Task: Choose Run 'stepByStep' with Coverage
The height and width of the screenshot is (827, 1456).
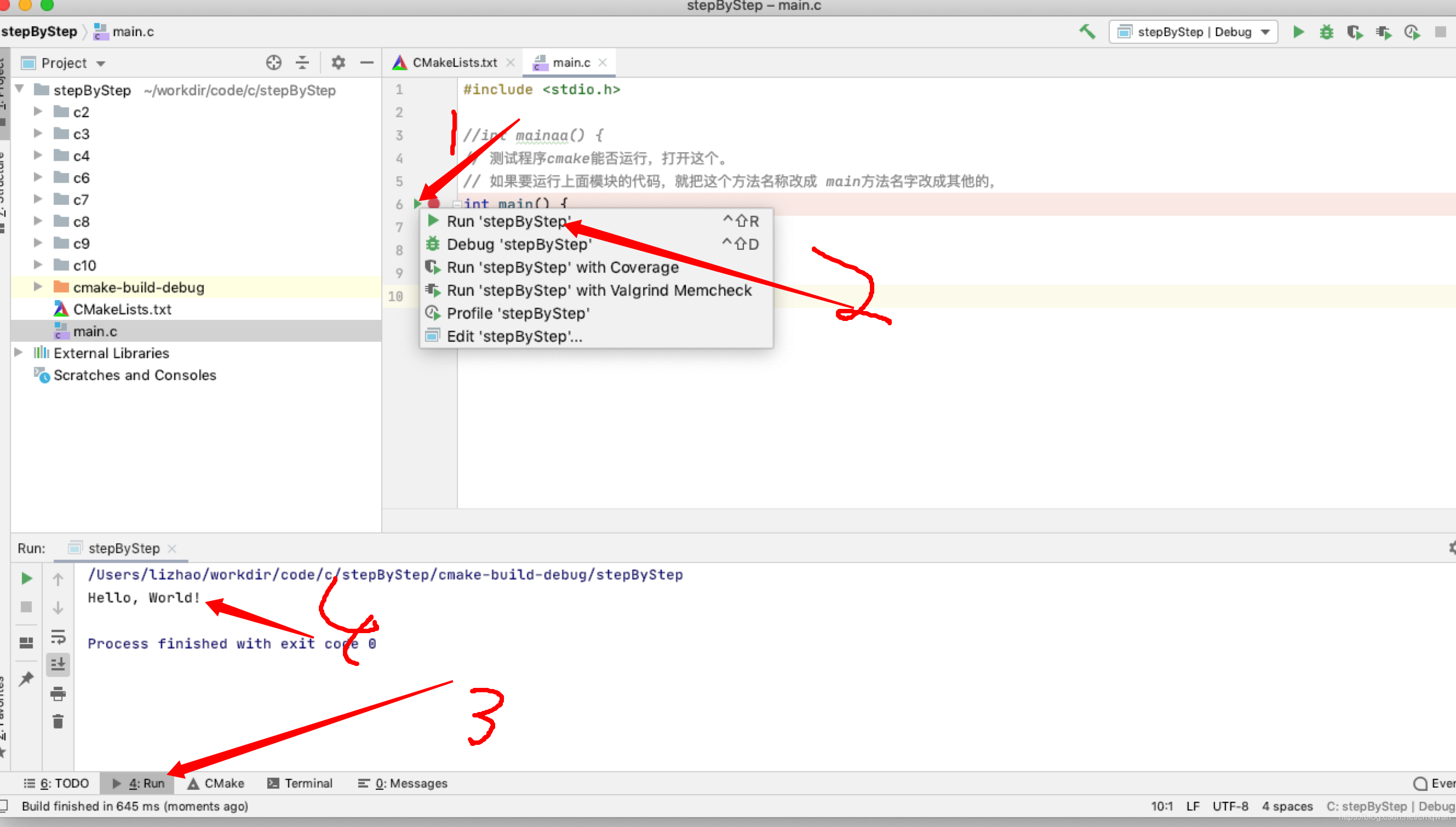Action: click(597, 267)
